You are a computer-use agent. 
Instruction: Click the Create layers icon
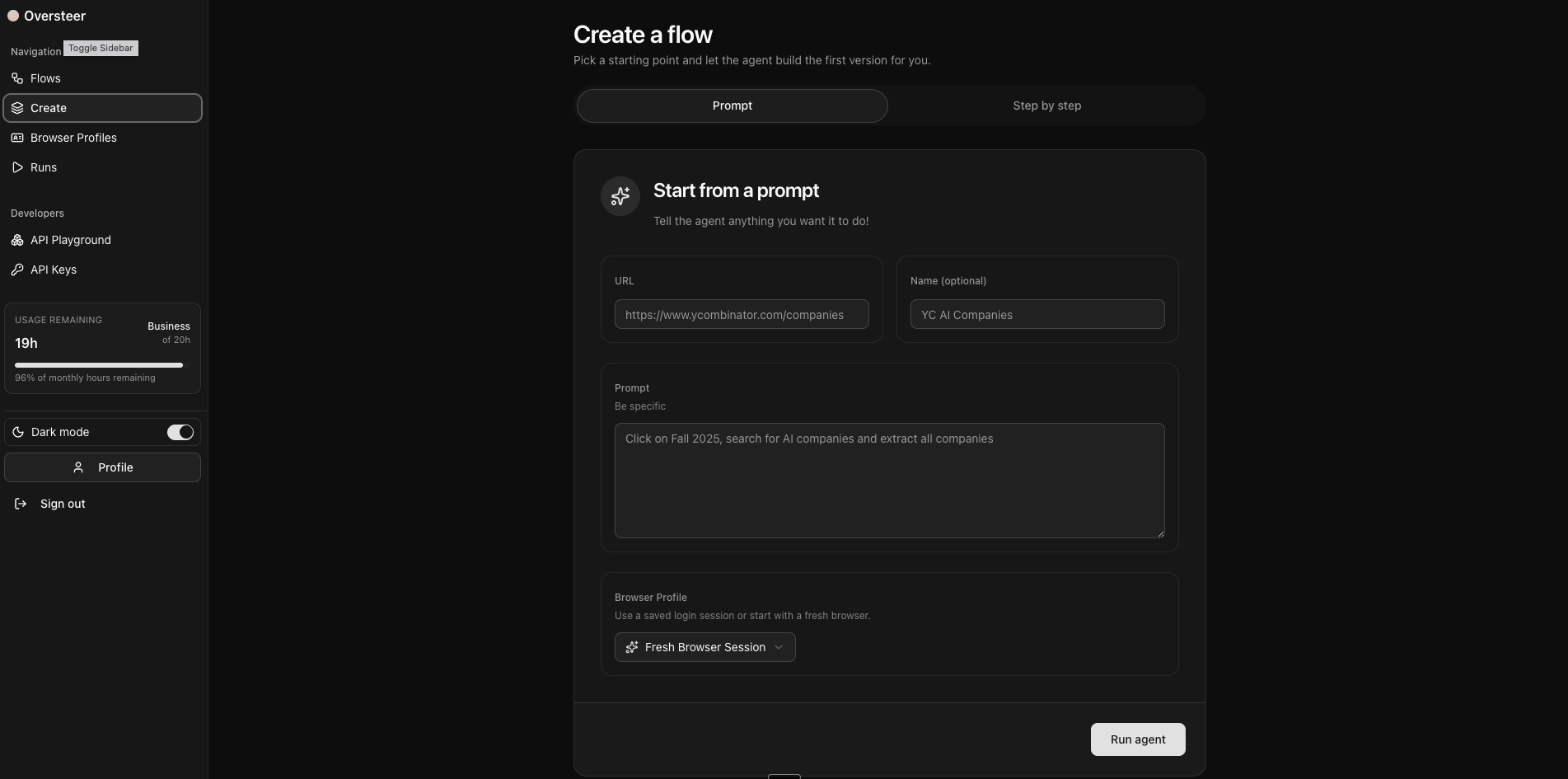[x=17, y=108]
